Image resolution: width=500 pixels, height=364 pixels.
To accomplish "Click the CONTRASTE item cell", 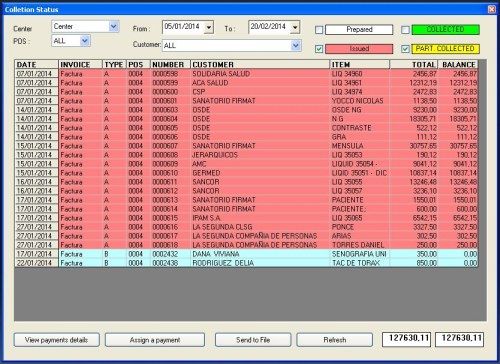I will coord(360,128).
